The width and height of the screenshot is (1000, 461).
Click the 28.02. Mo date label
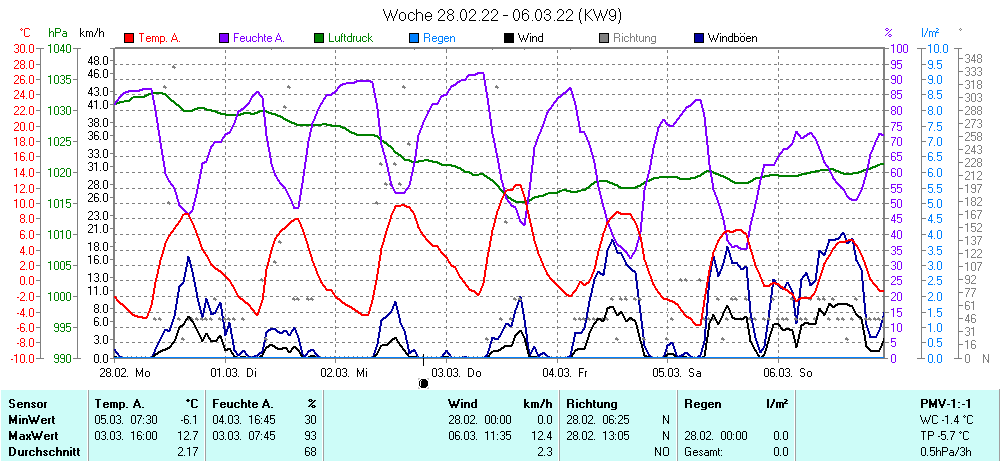[125, 372]
